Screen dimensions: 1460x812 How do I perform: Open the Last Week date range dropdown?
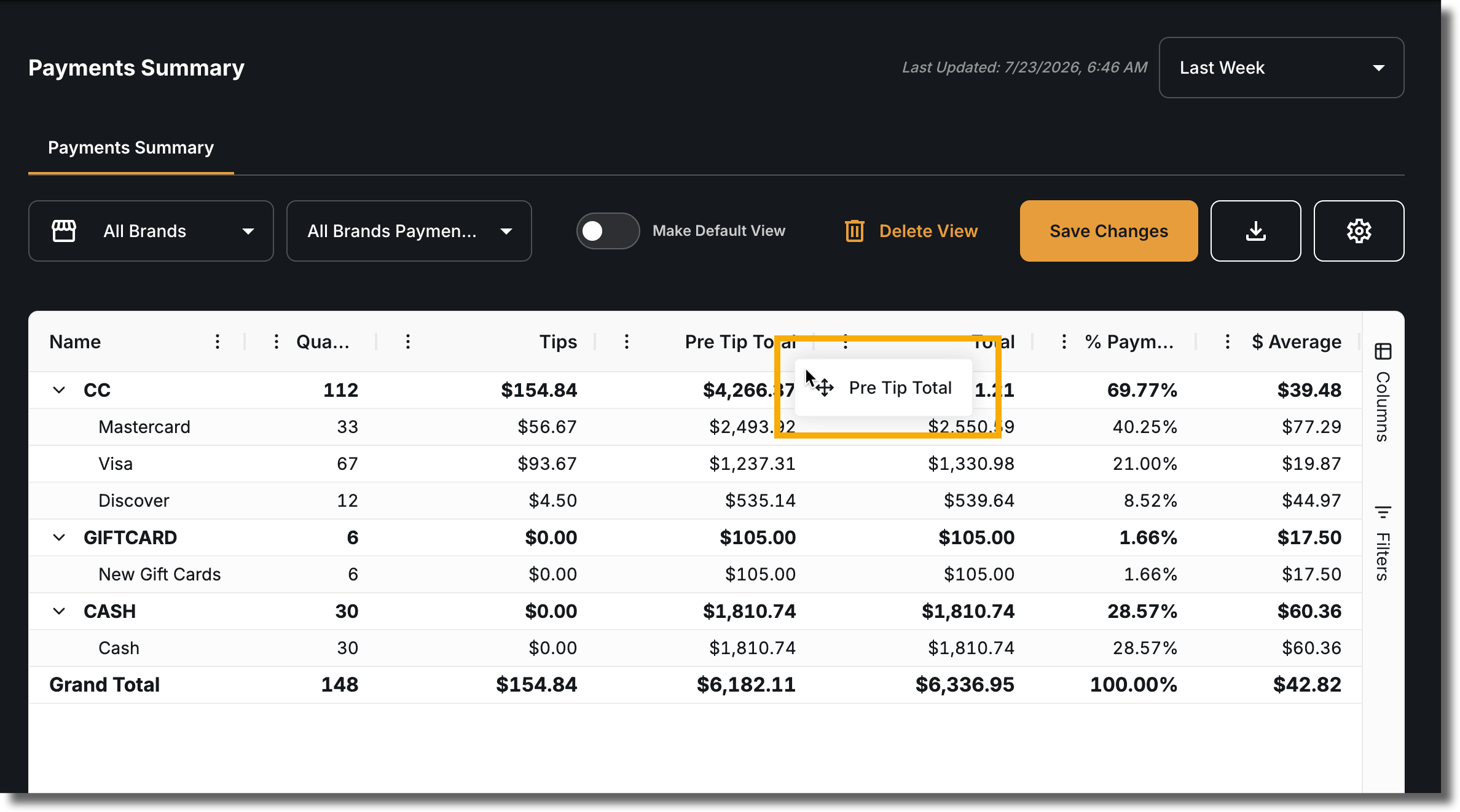coord(1281,68)
